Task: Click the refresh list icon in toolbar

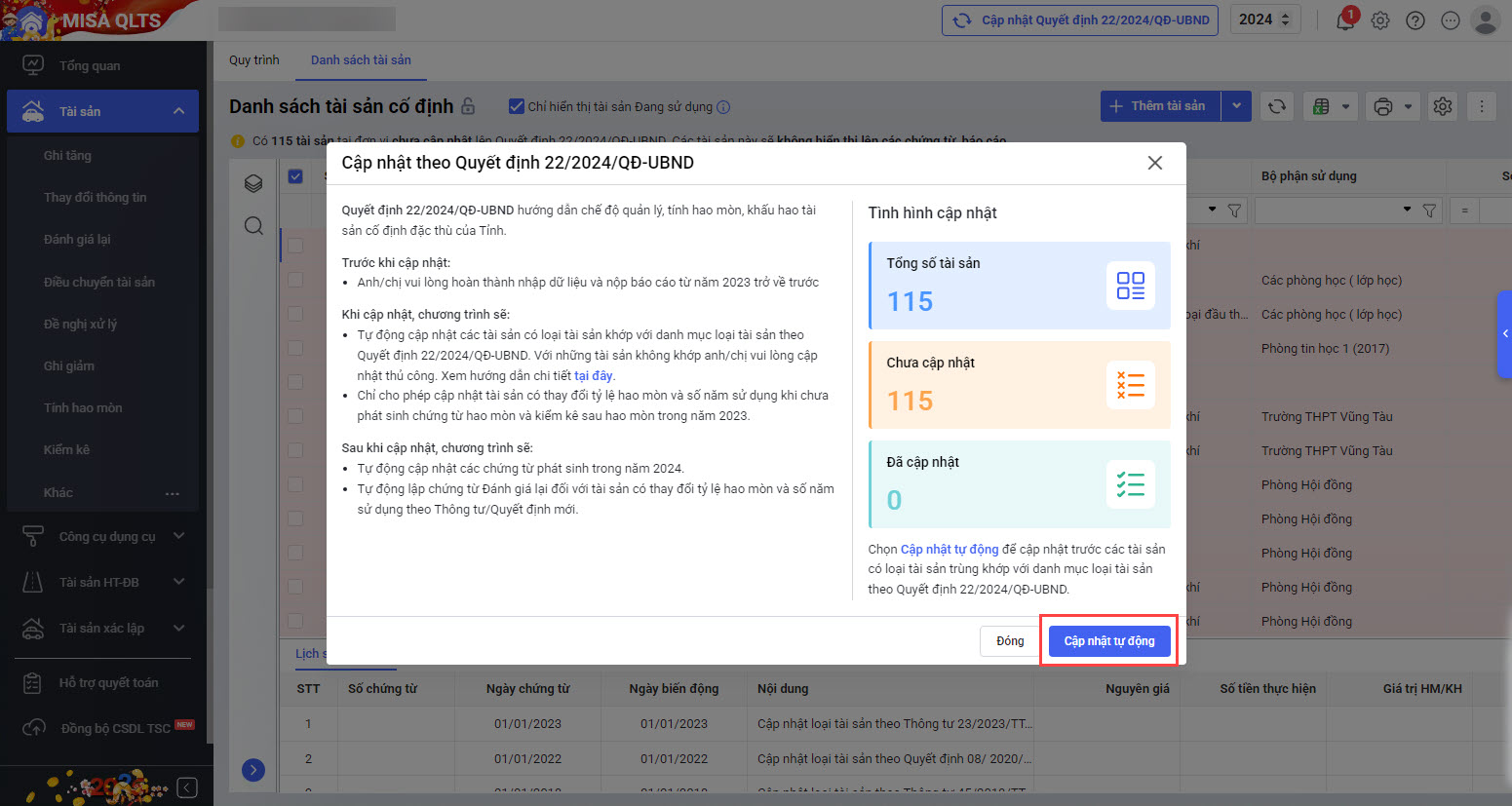Action: point(1277,106)
